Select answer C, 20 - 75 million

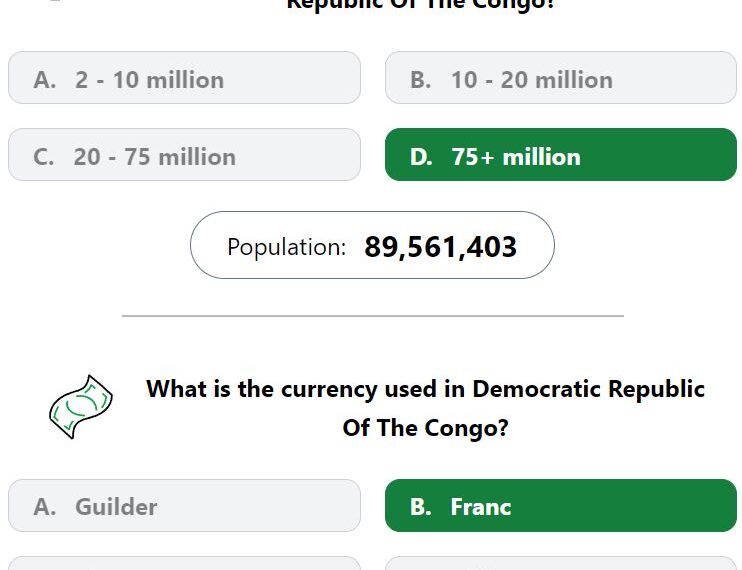(x=184, y=155)
